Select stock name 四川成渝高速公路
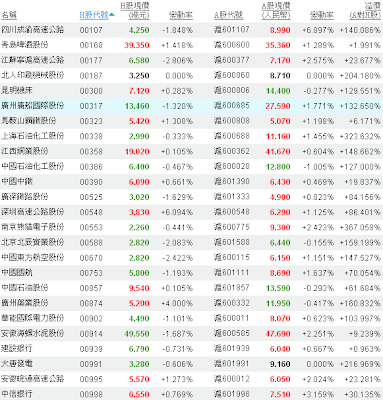This screenshot has height=400, width=383. (x=32, y=30)
